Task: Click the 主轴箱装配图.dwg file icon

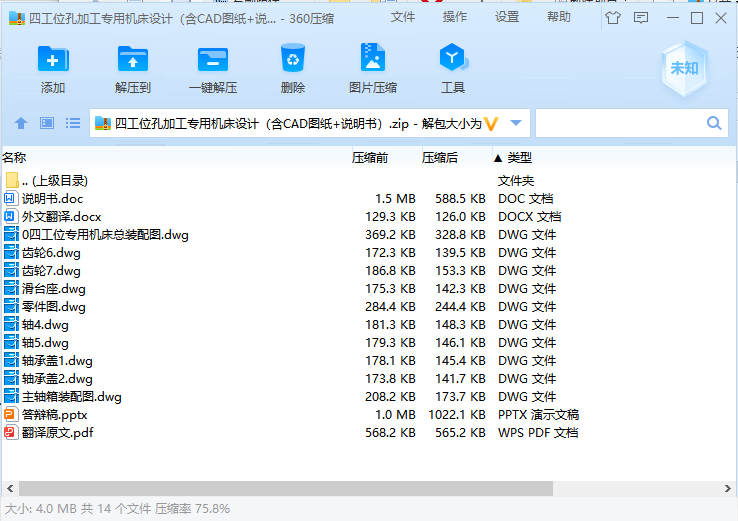Action: [11, 396]
